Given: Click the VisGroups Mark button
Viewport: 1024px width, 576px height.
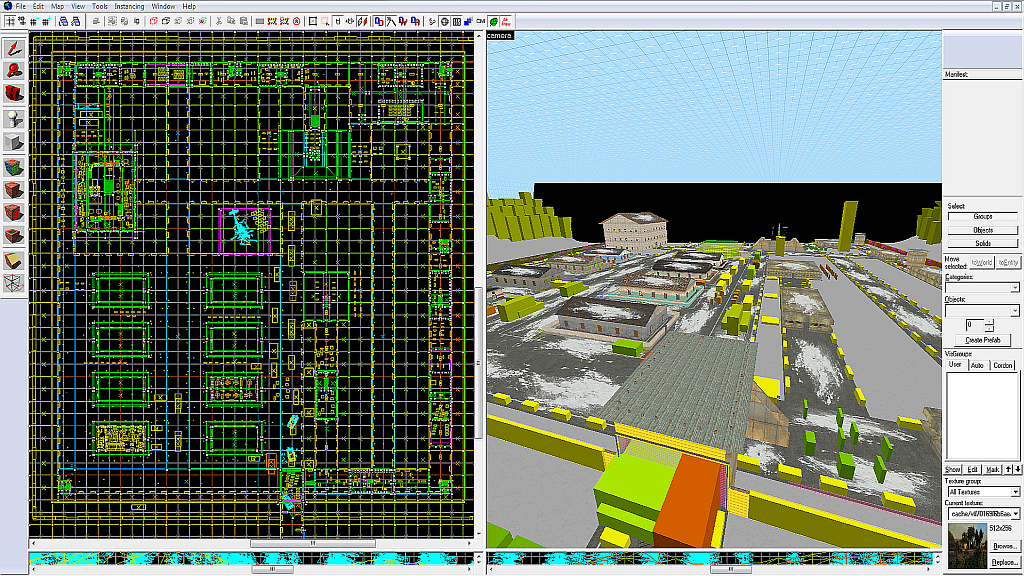Looking at the screenshot, I should click(993, 470).
